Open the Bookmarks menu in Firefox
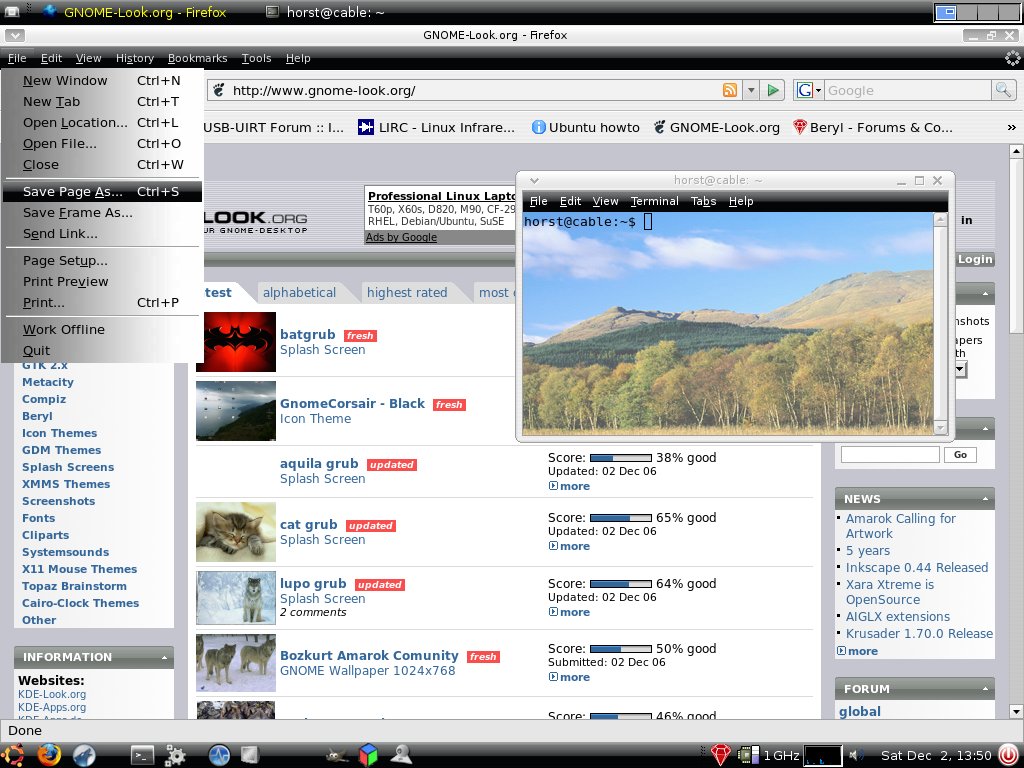 tap(197, 58)
